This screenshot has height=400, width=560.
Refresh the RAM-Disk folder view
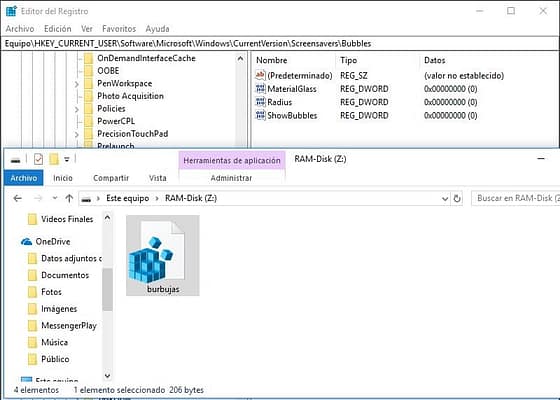(x=457, y=198)
